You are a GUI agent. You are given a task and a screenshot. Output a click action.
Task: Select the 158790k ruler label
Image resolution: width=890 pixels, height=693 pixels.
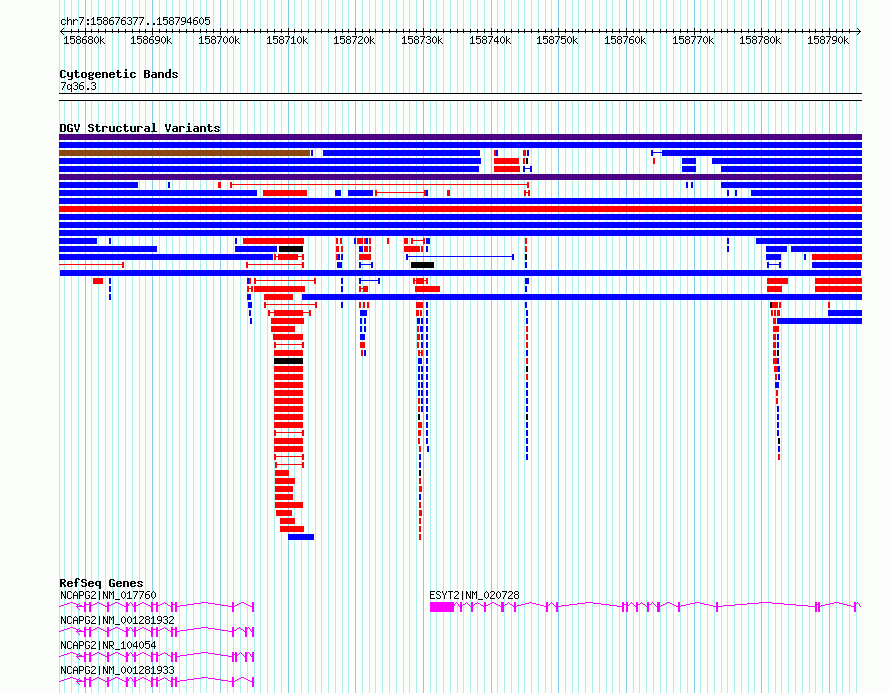[829, 40]
